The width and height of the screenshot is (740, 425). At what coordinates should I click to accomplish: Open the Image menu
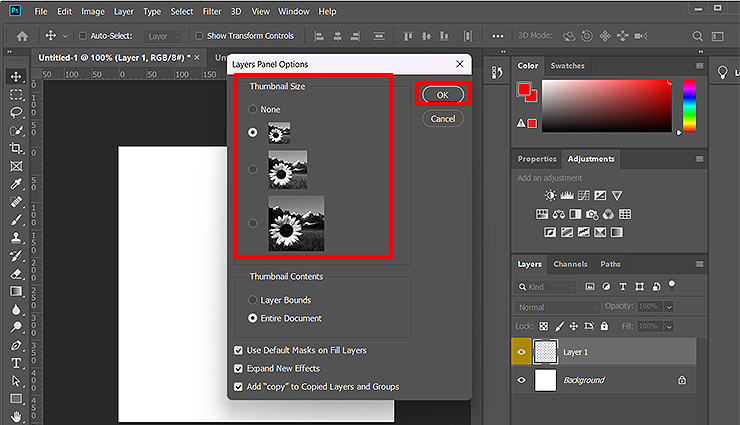[x=93, y=11]
